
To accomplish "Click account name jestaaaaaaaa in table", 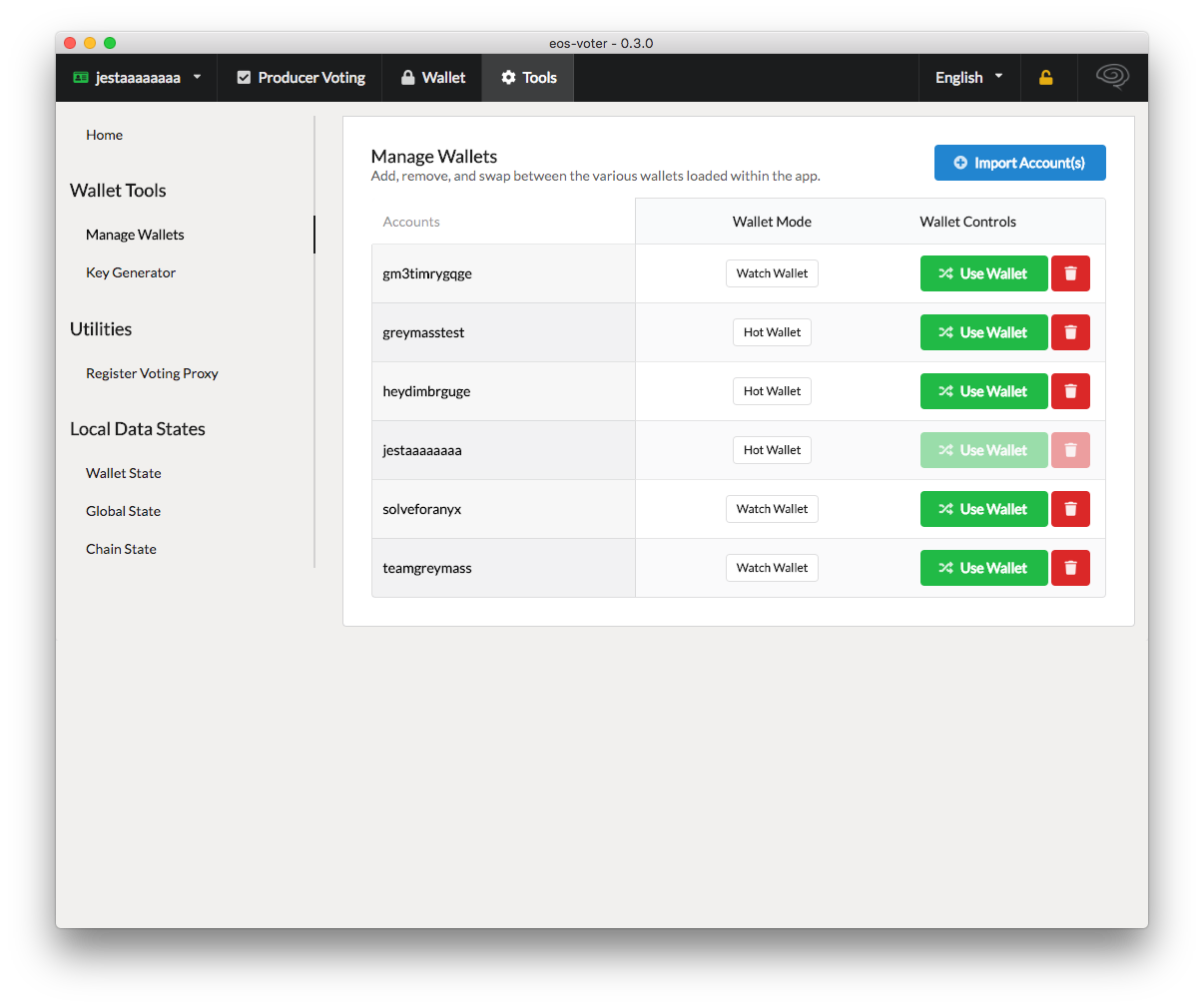I will click(x=422, y=450).
